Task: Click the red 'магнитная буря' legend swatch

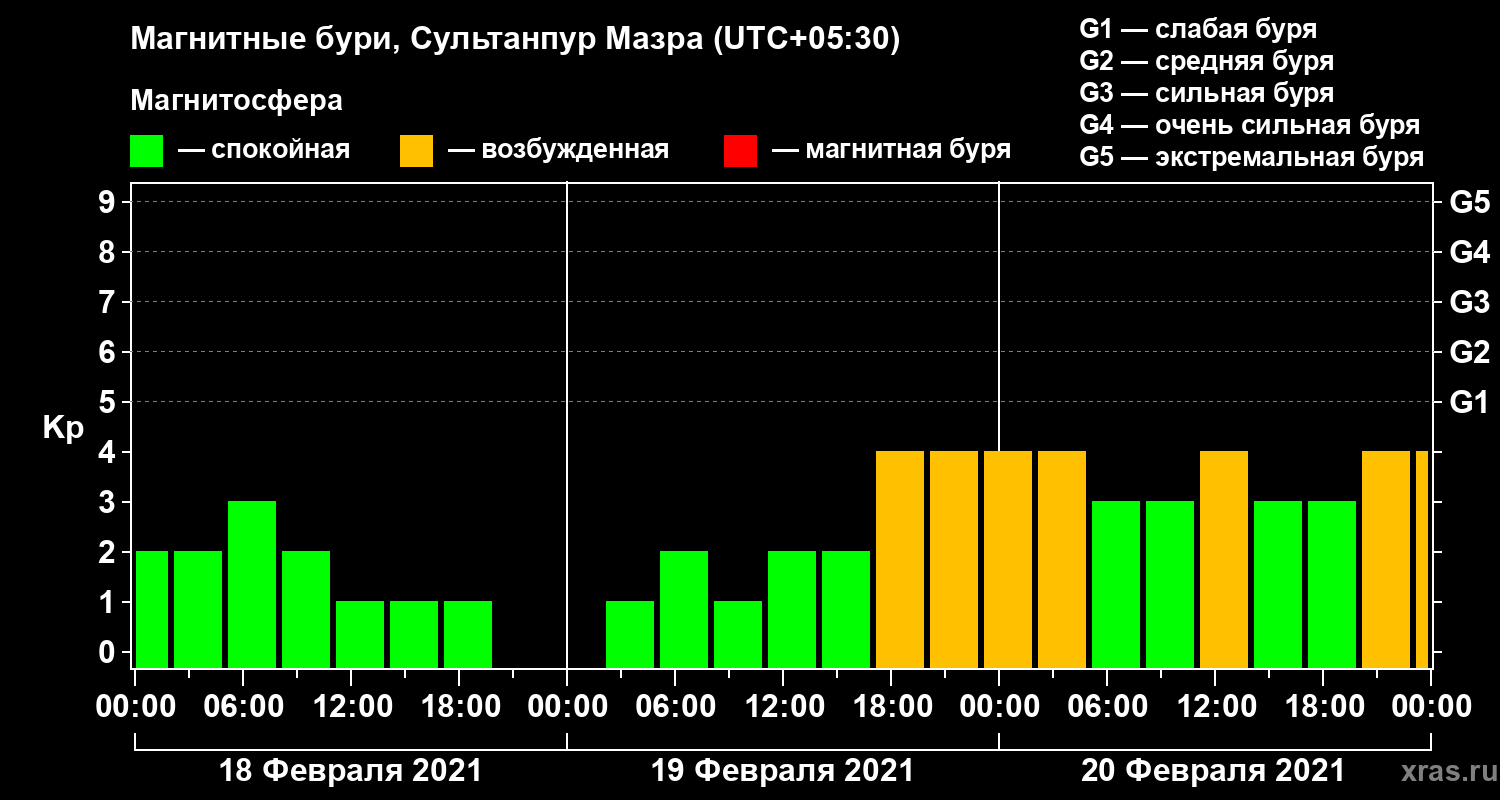Action: click(740, 151)
